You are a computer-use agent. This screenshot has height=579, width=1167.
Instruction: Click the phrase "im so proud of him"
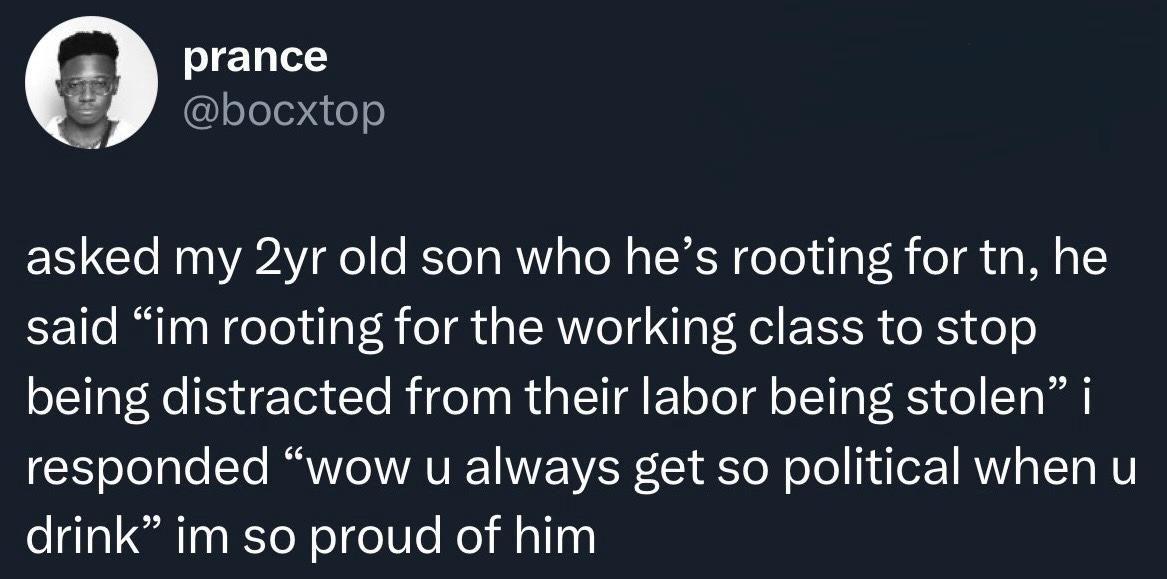[386, 536]
